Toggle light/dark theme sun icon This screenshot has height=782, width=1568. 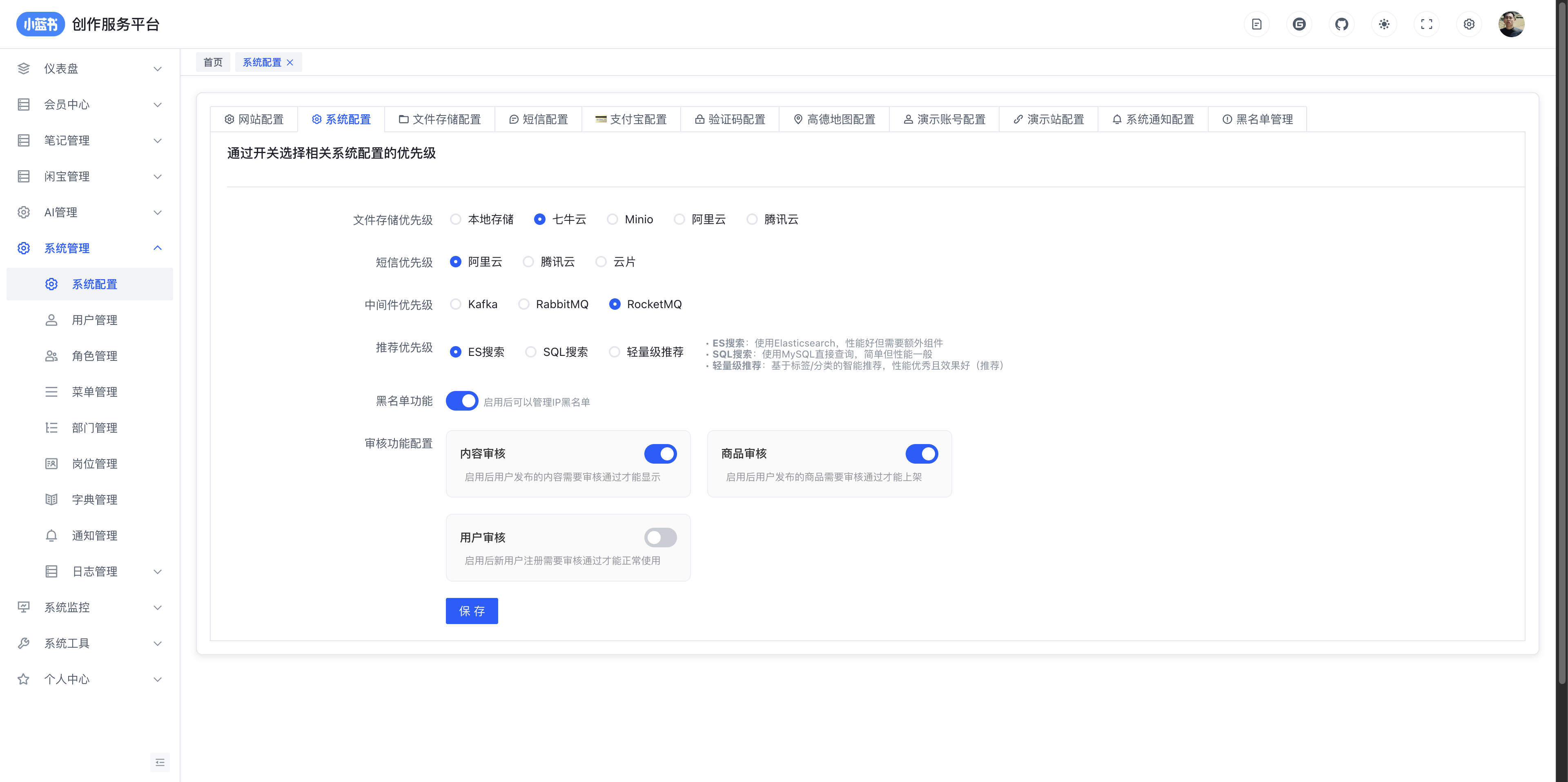click(1384, 24)
